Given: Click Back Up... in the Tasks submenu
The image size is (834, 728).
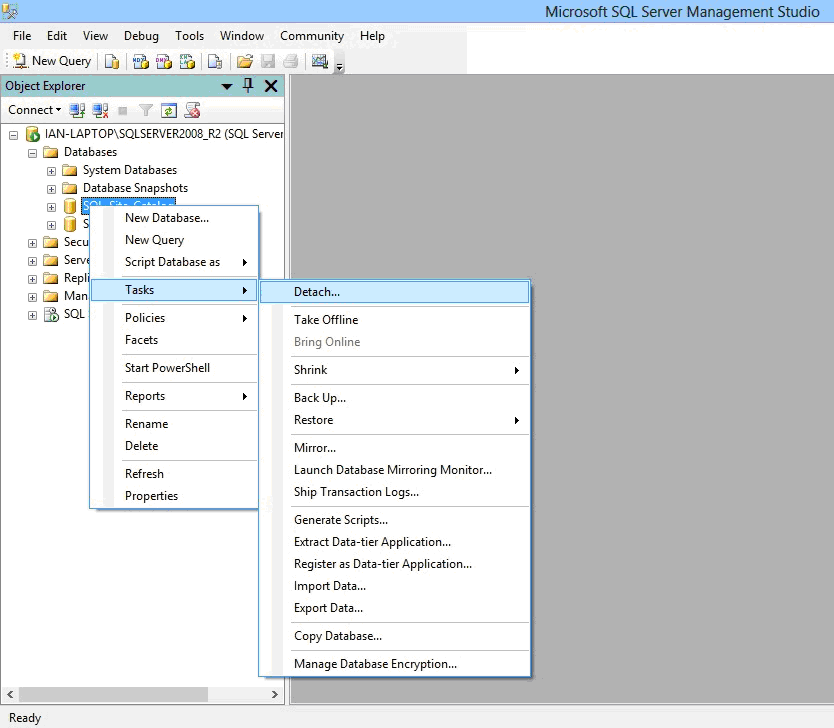Looking at the screenshot, I should 320,398.
